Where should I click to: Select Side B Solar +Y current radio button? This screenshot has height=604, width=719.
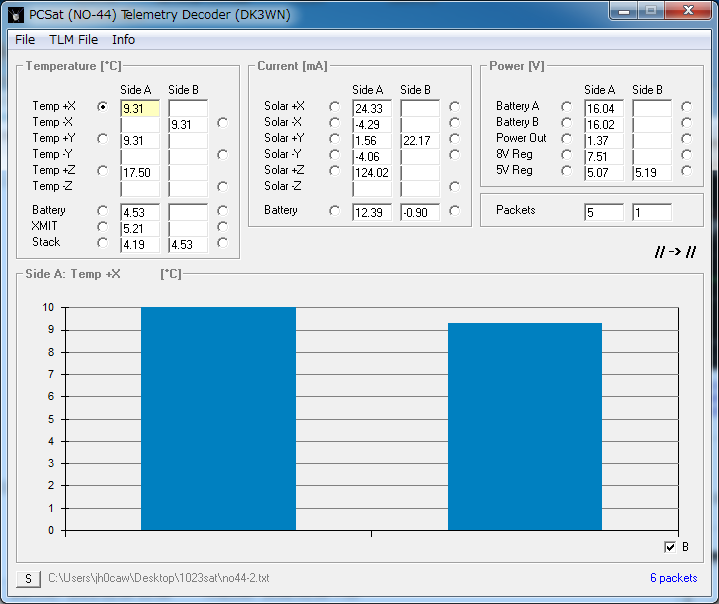tap(454, 139)
